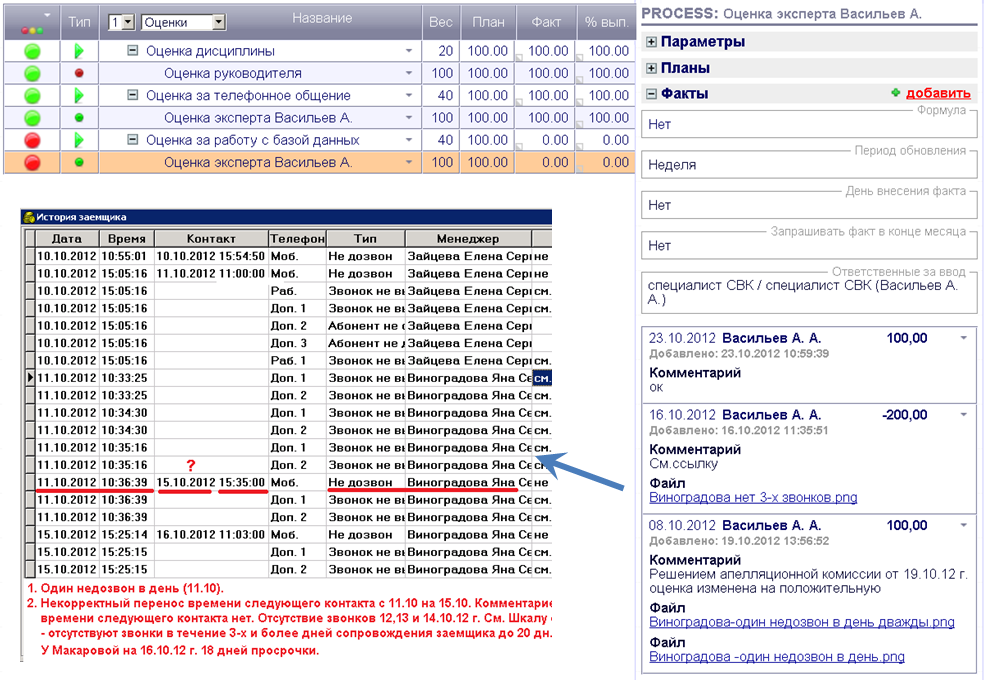Viewport: 990px width, 680px height.
Task: Expand the Планы section
Action: coord(652,68)
